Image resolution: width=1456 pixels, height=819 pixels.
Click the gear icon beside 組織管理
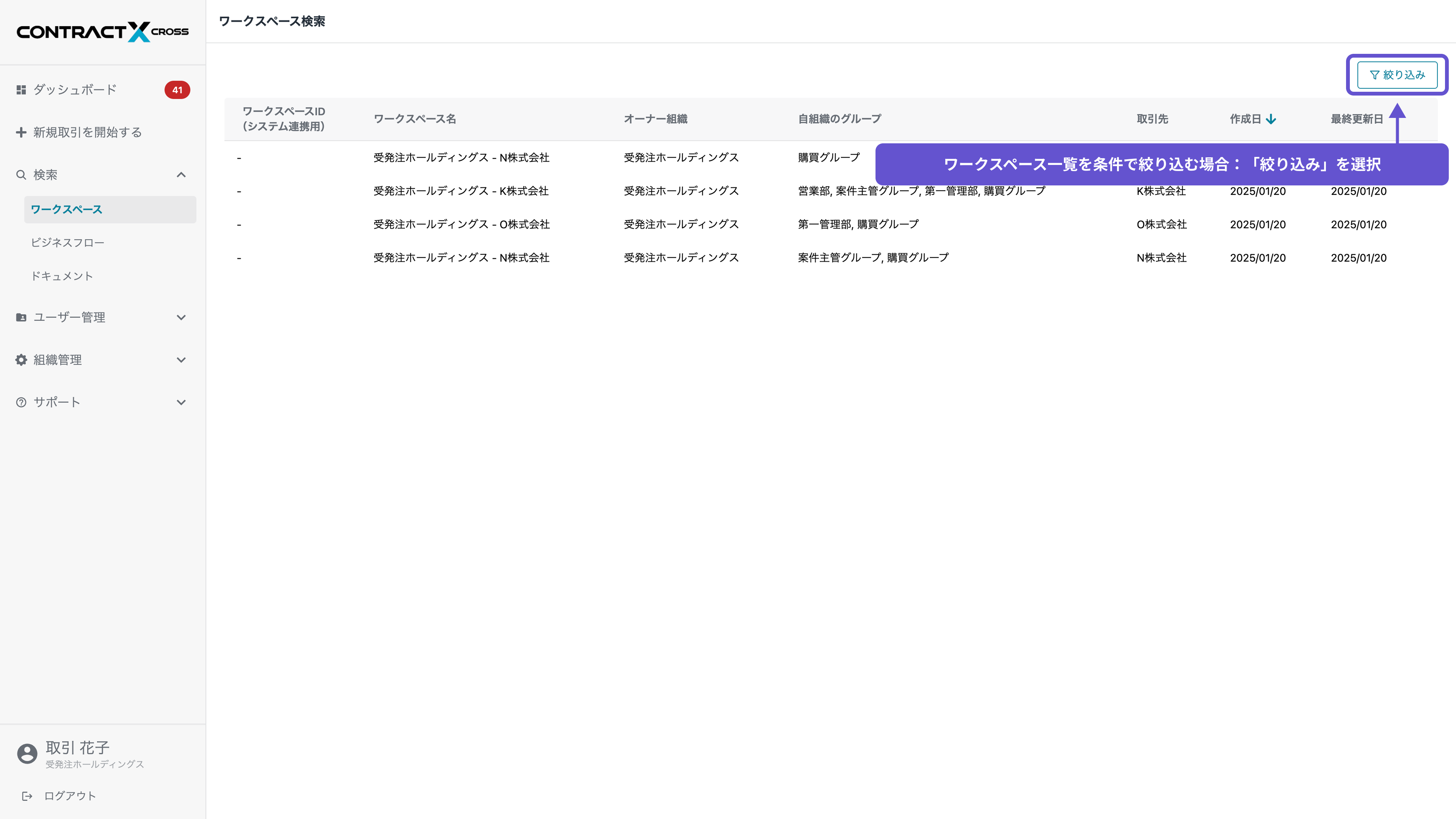tap(20, 359)
